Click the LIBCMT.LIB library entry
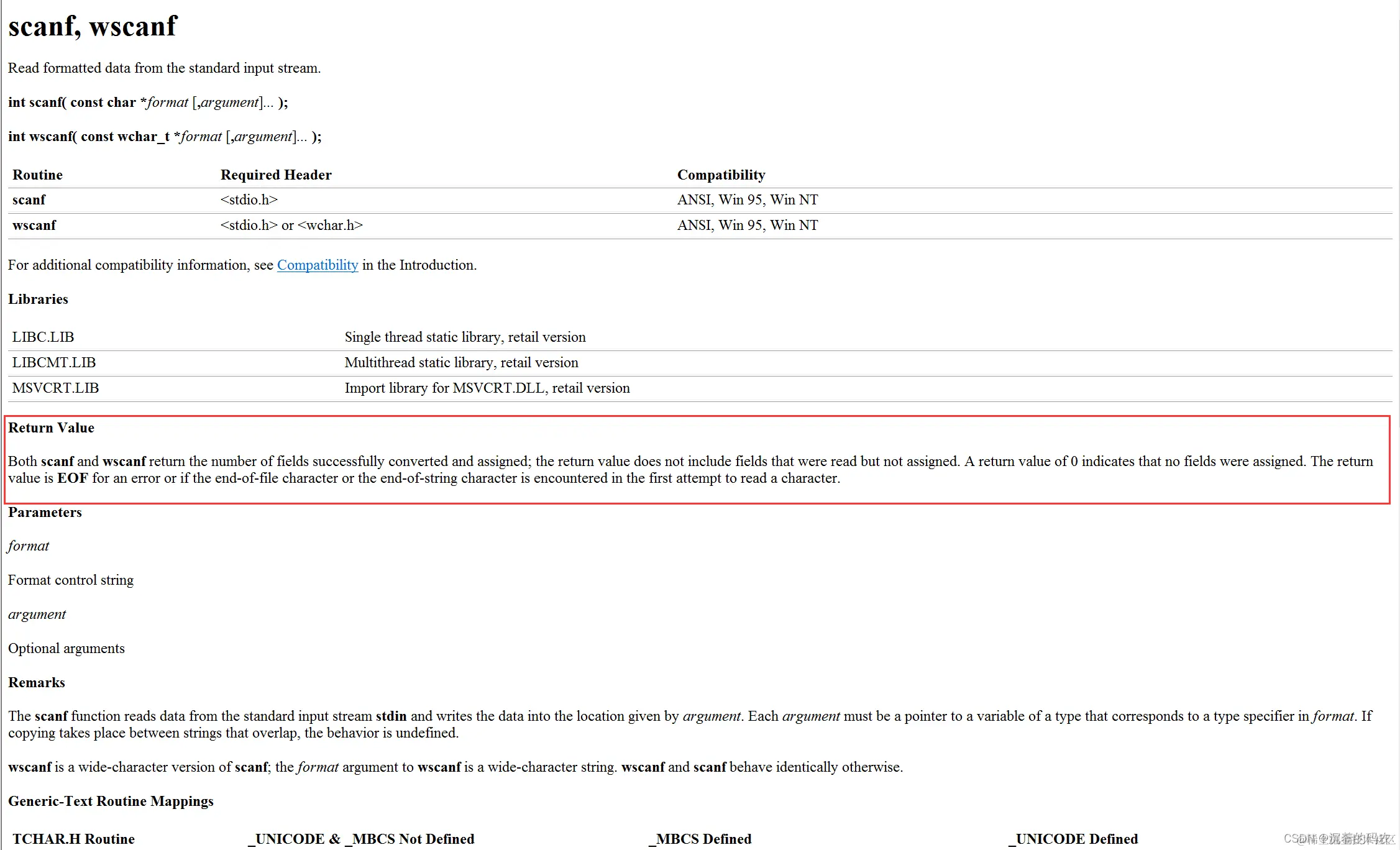1400x850 pixels. (53, 362)
